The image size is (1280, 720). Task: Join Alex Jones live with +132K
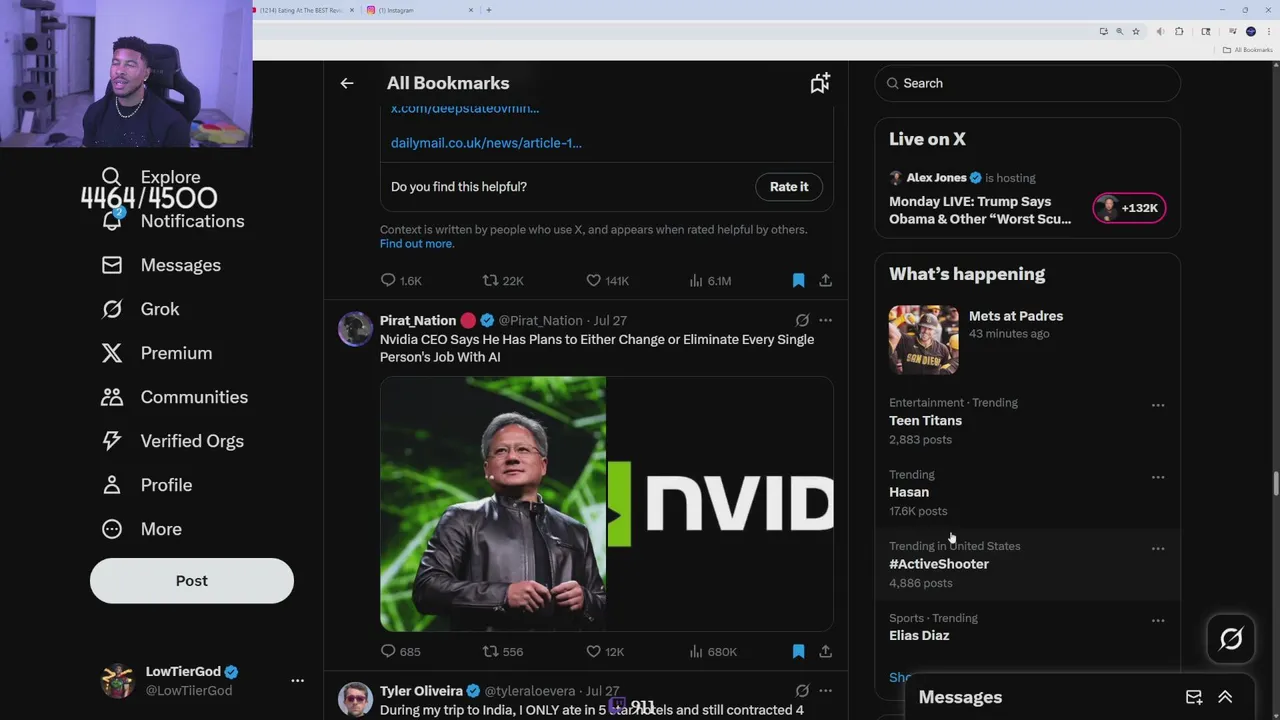1129,208
